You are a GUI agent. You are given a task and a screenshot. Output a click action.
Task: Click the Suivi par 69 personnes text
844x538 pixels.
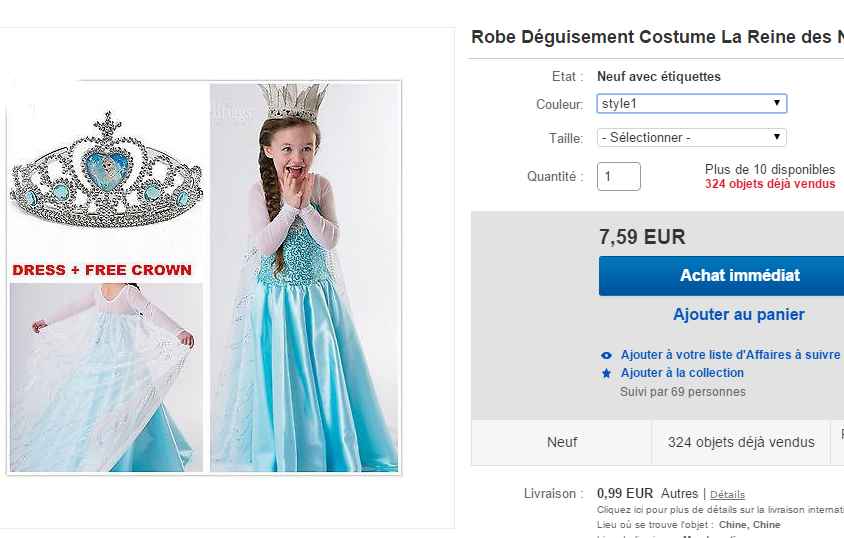[682, 392]
